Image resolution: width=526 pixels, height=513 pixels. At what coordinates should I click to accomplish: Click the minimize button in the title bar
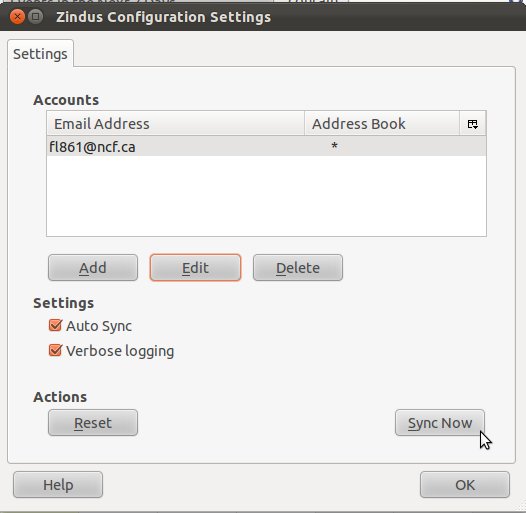coord(36,17)
